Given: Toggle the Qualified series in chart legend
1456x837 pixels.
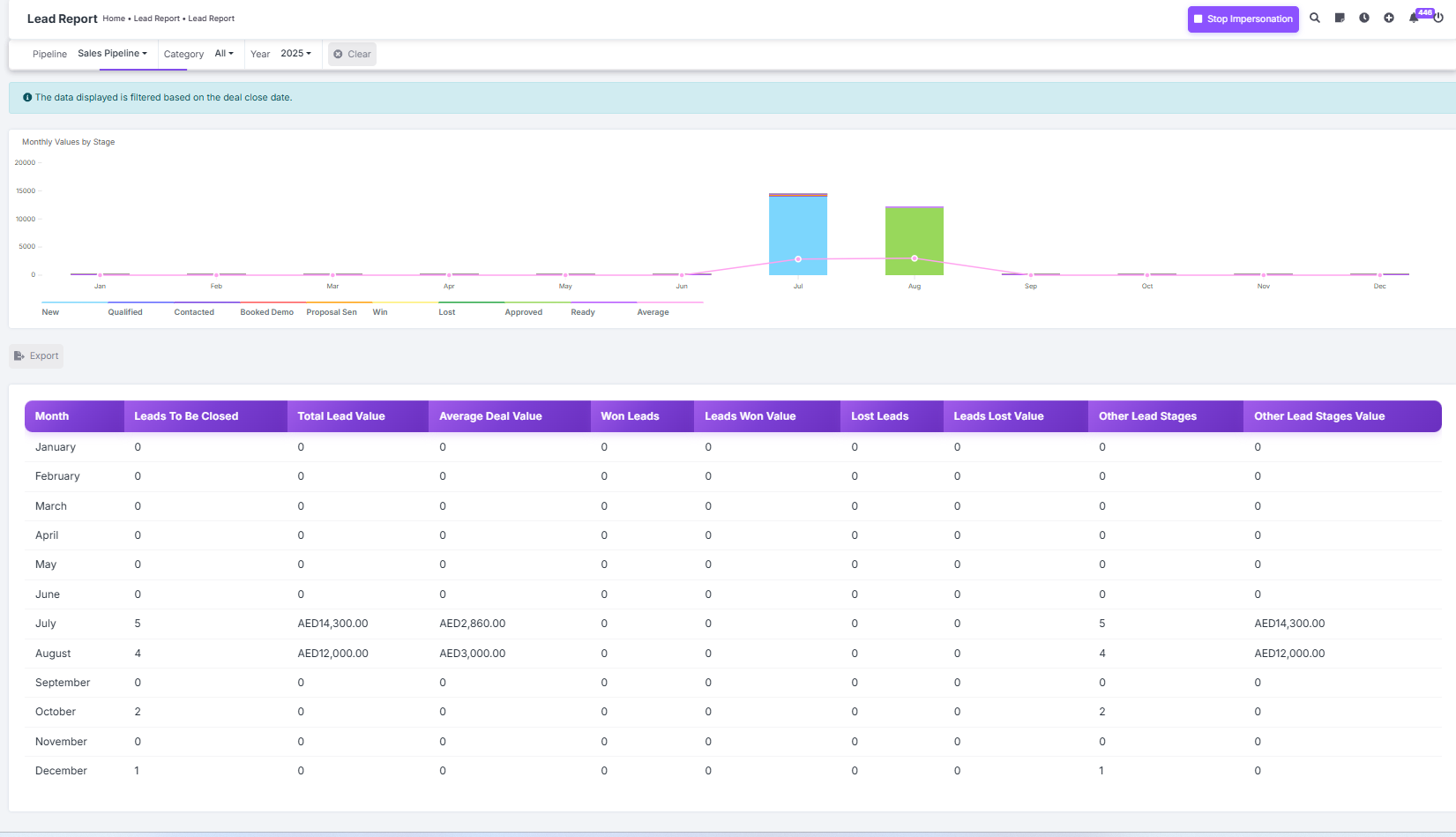Looking at the screenshot, I should 125,312.
